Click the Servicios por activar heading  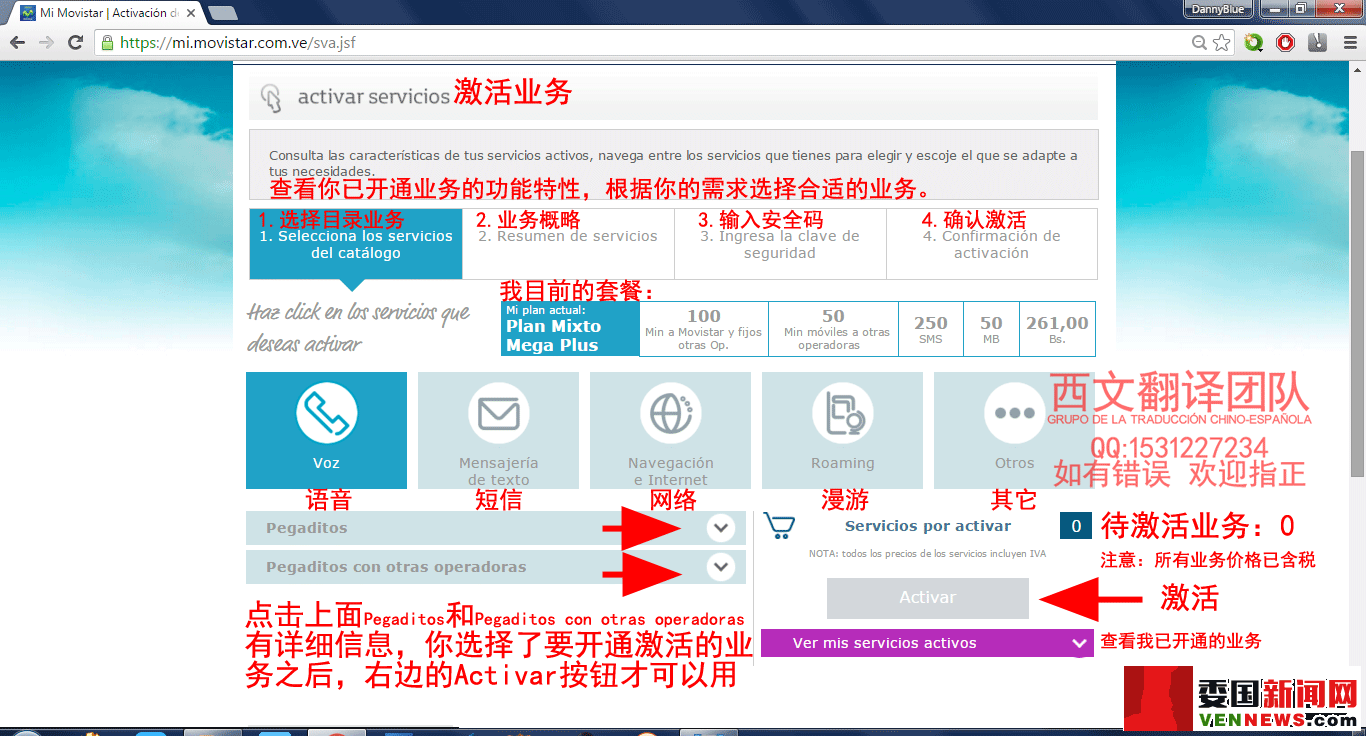[x=928, y=526]
